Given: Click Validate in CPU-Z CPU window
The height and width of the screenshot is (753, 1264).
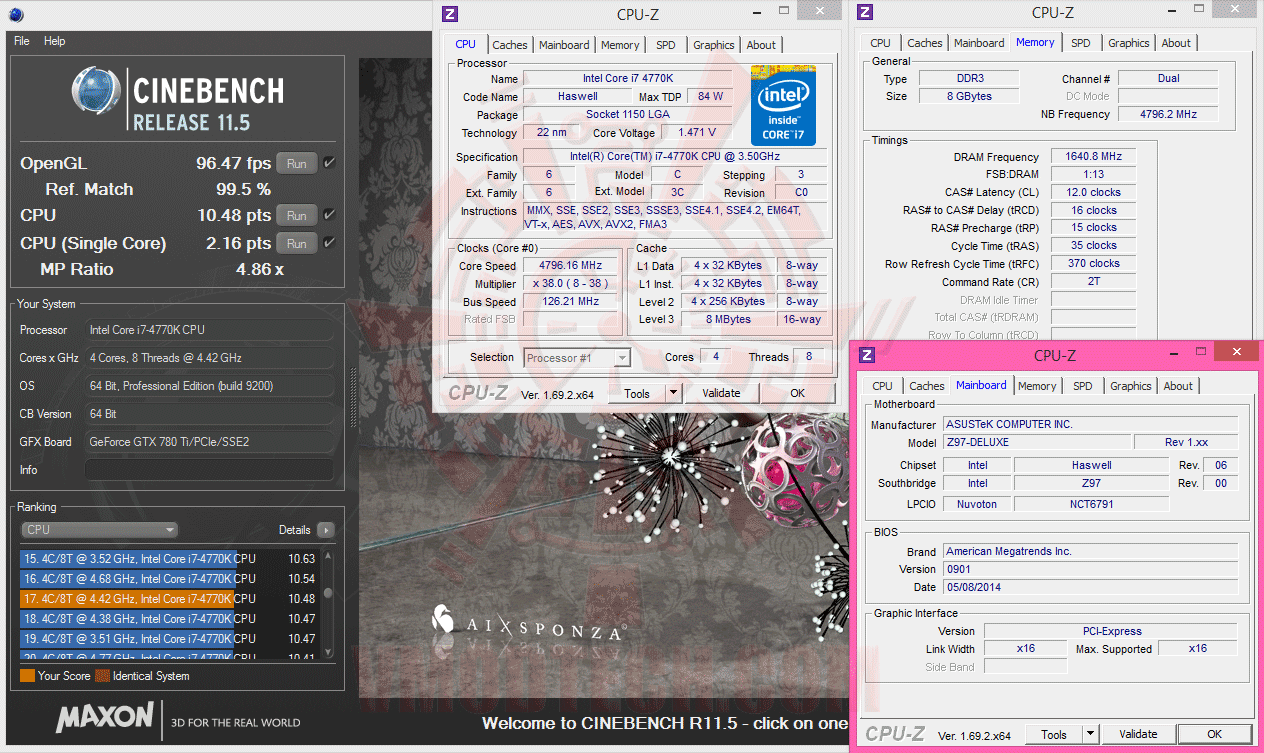Looking at the screenshot, I should pyautogui.click(x=721, y=393).
